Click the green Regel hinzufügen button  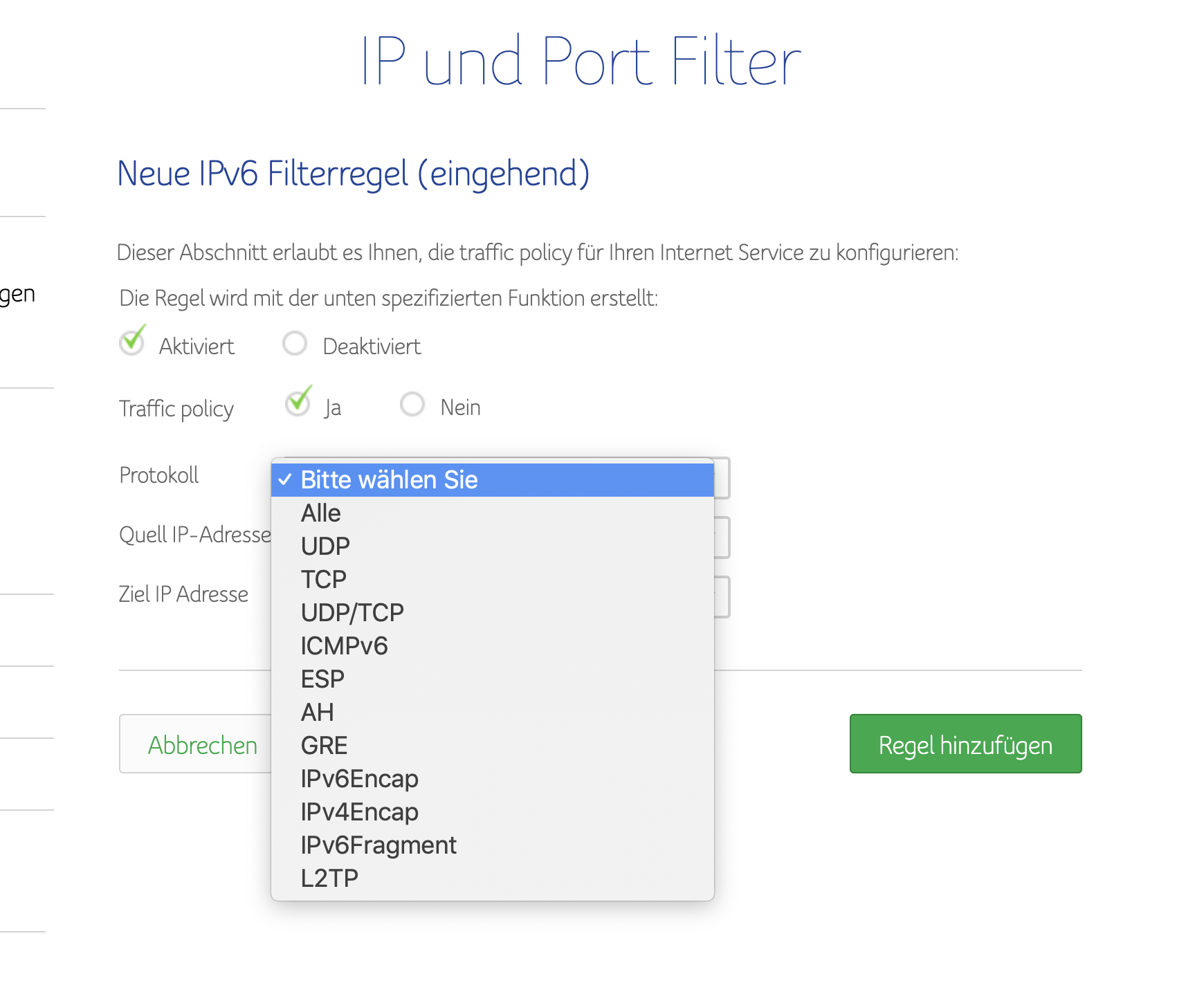(965, 744)
